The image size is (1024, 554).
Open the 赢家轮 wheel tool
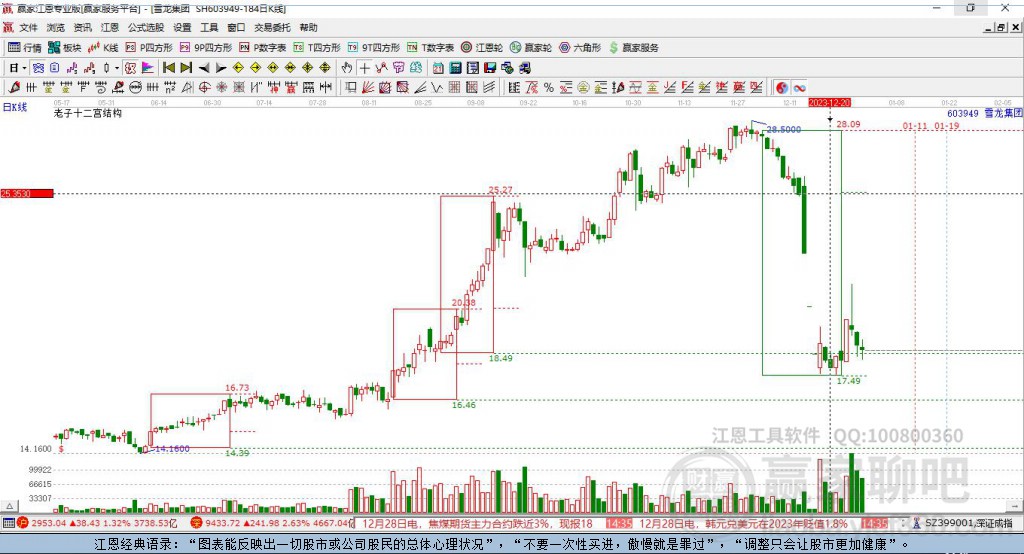pyautogui.click(x=531, y=48)
